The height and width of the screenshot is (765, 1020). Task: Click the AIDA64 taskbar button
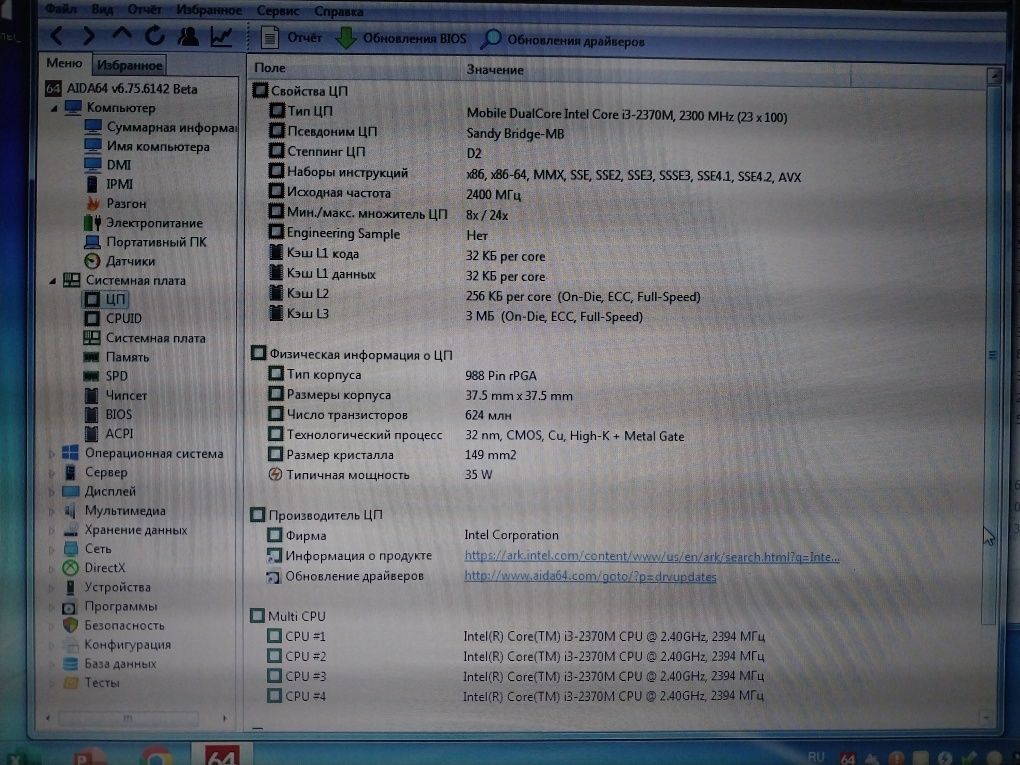(x=221, y=755)
